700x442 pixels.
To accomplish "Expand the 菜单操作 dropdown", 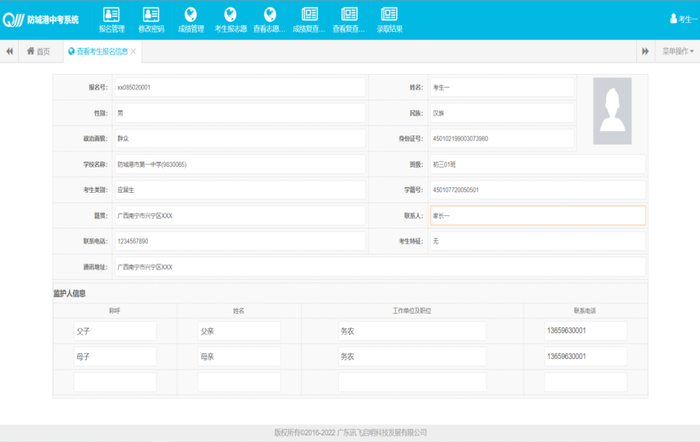I will [x=677, y=51].
